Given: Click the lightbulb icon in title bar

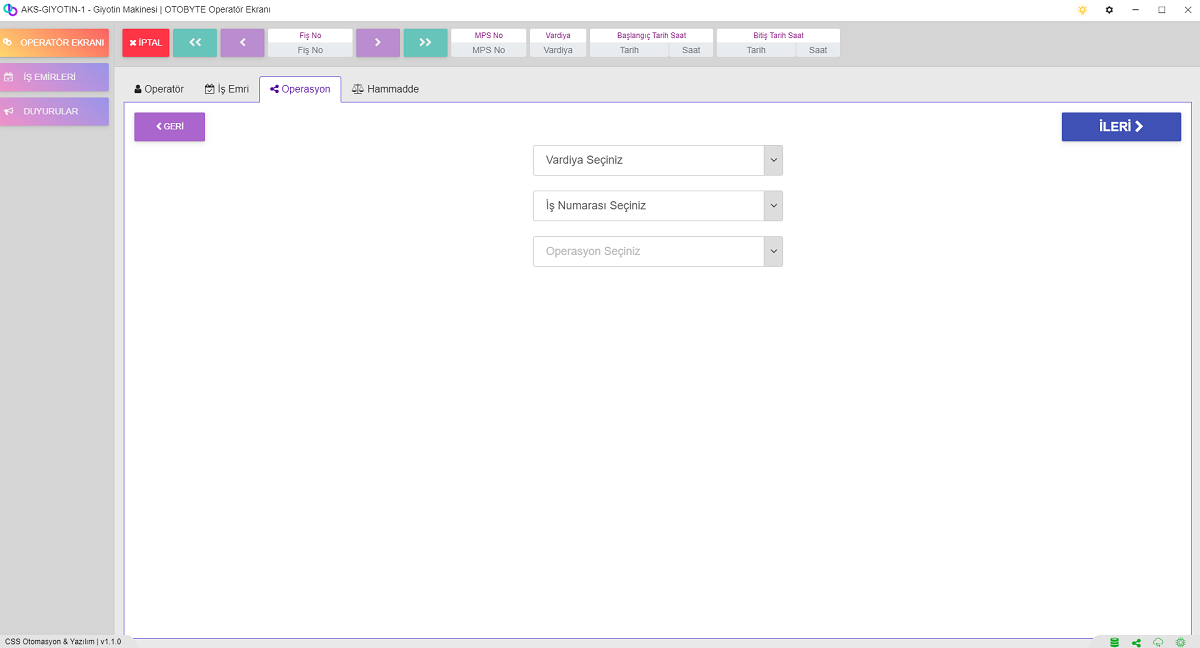Looking at the screenshot, I should [1082, 9].
